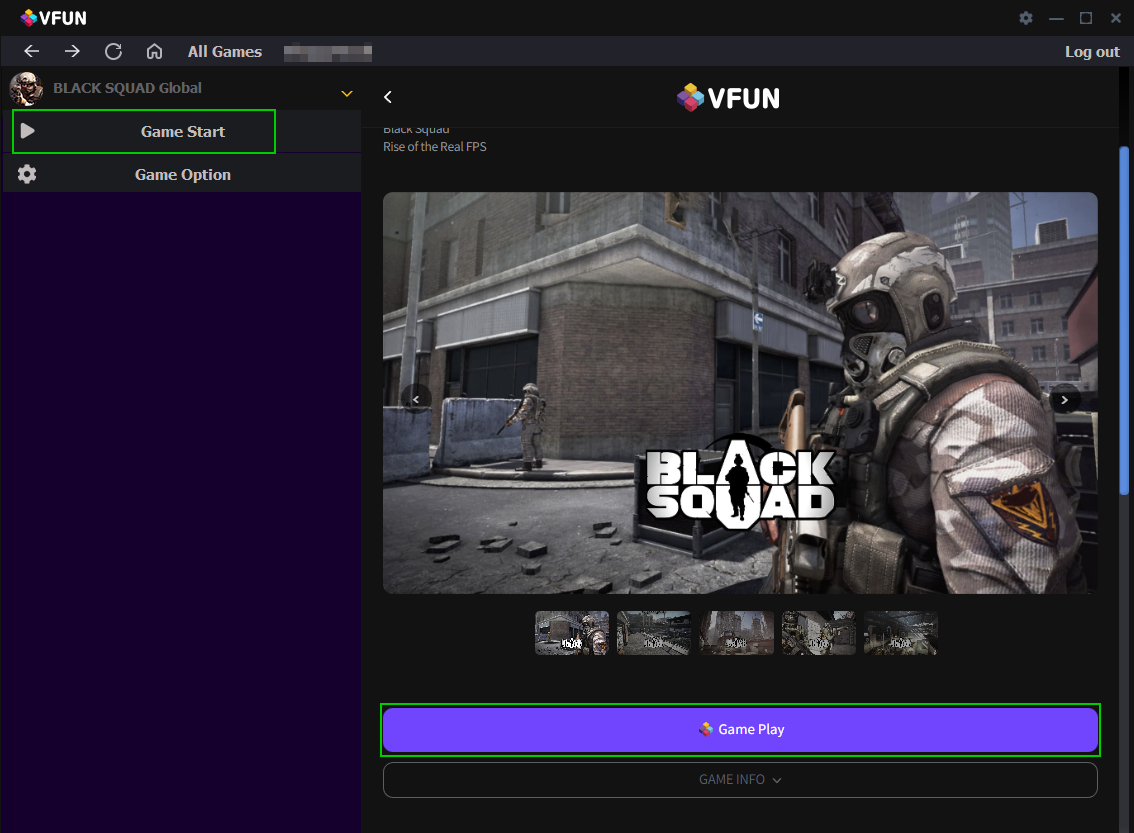Close the VFUN launcher window
1134x833 pixels.
[x=1115, y=18]
